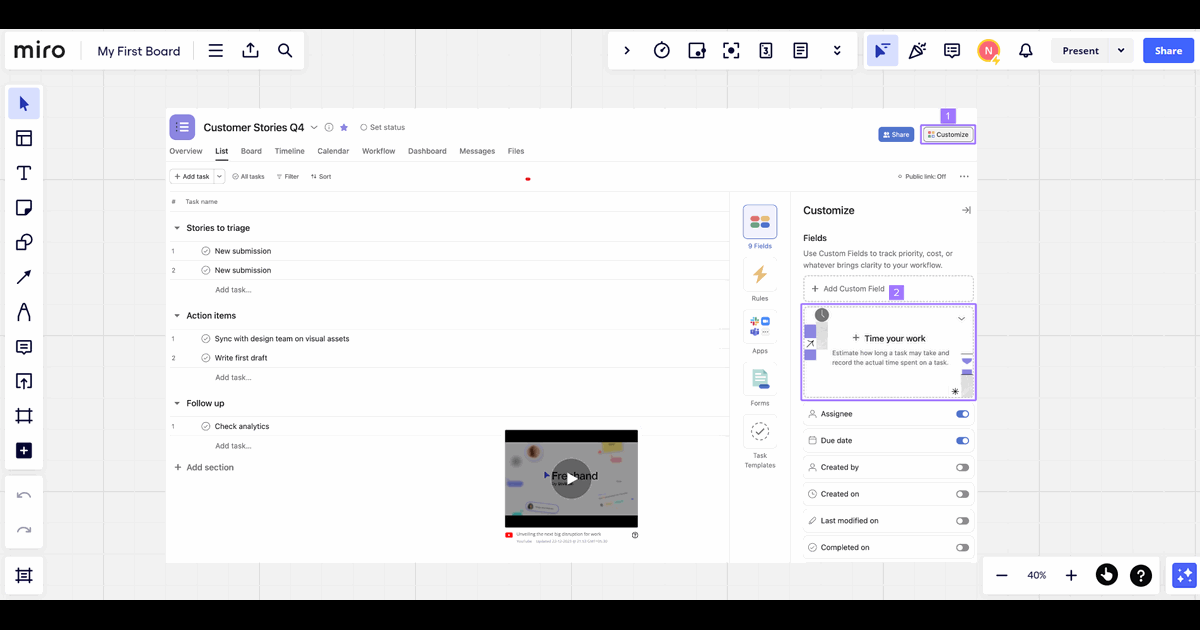The width and height of the screenshot is (1200, 630).
Task: Select the Connection line arrow tool
Action: tap(24, 277)
